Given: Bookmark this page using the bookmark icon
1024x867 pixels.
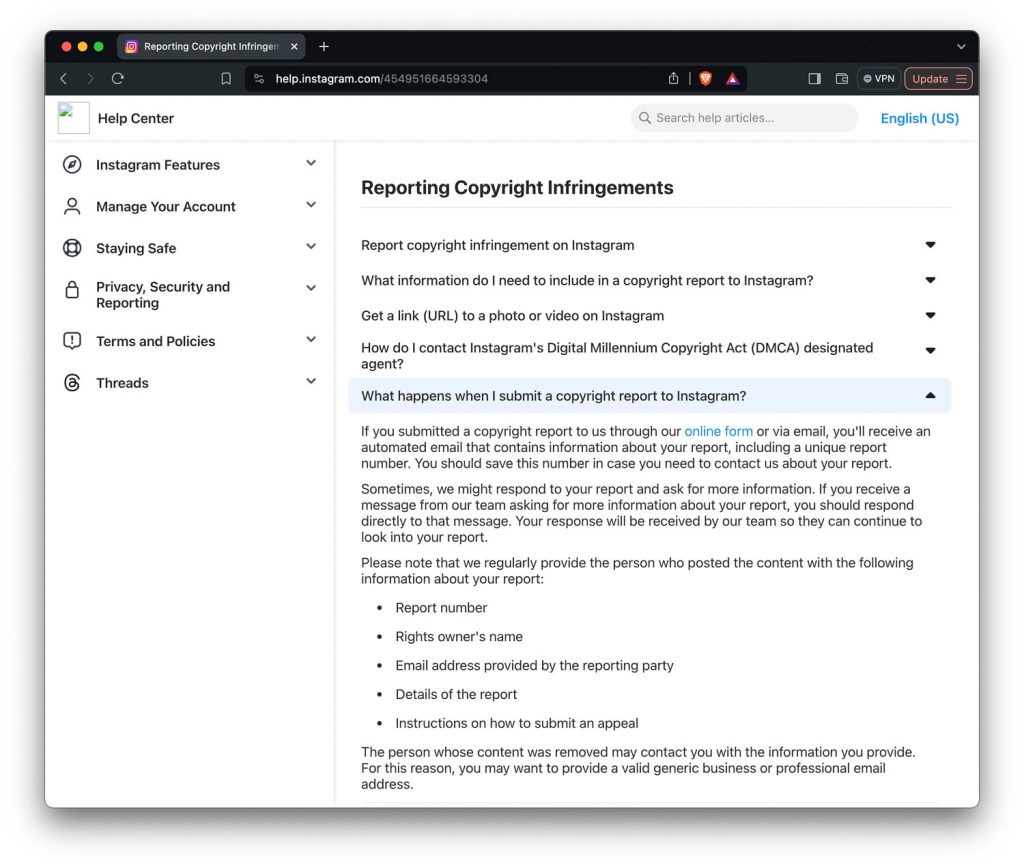Looking at the screenshot, I should pyautogui.click(x=226, y=79).
